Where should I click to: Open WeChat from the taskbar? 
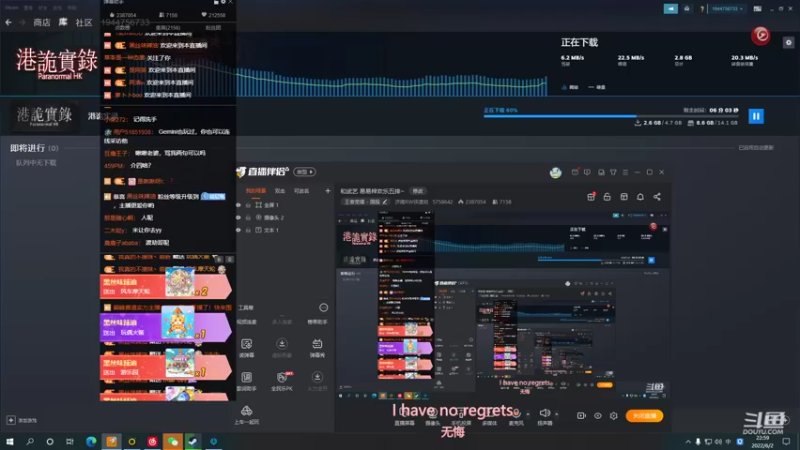pos(172,441)
